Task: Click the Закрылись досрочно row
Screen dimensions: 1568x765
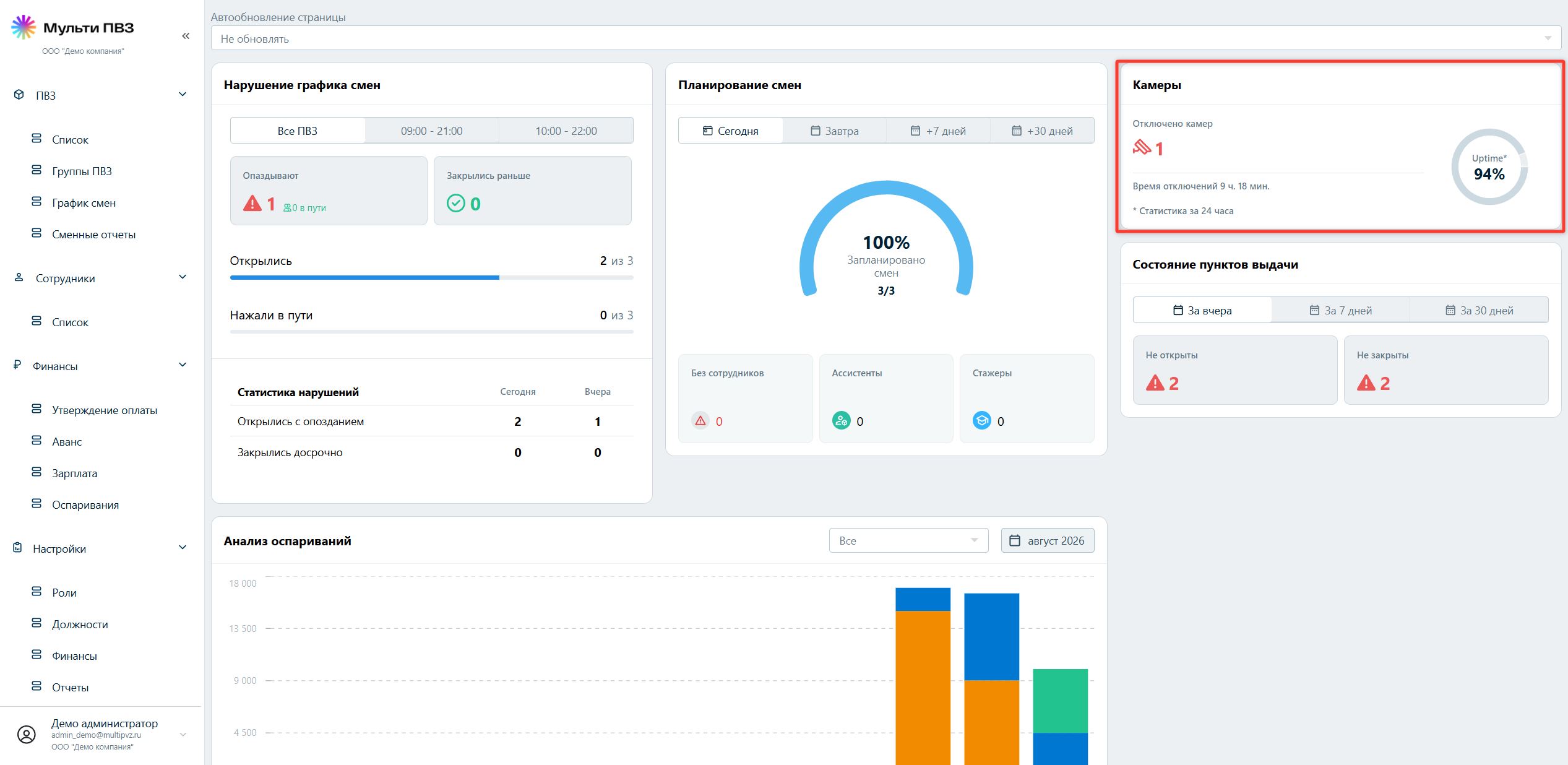Action: click(x=432, y=452)
